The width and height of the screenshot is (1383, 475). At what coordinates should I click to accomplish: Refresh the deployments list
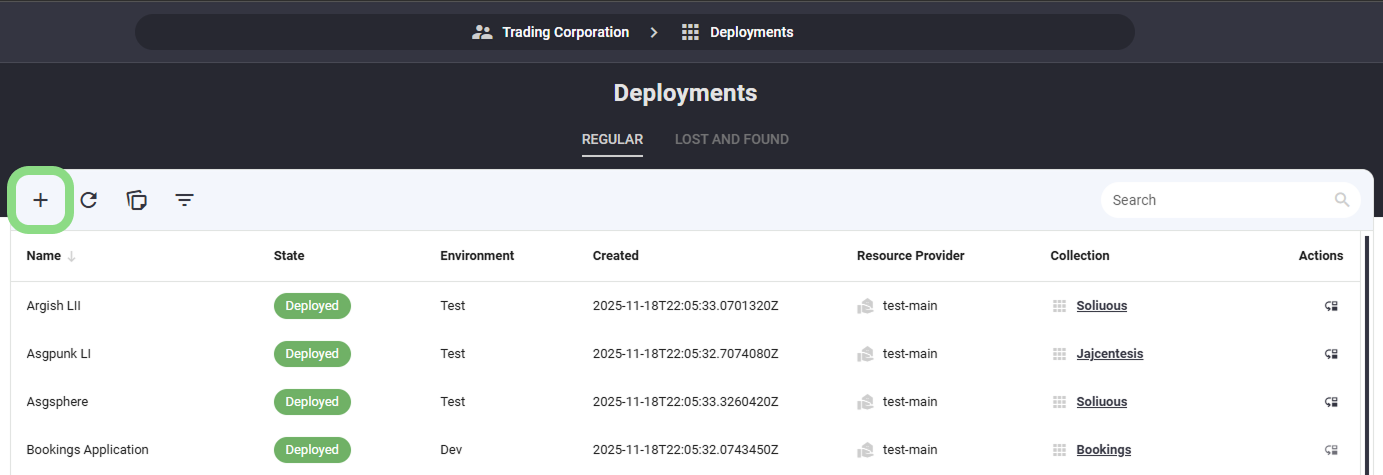click(x=89, y=200)
